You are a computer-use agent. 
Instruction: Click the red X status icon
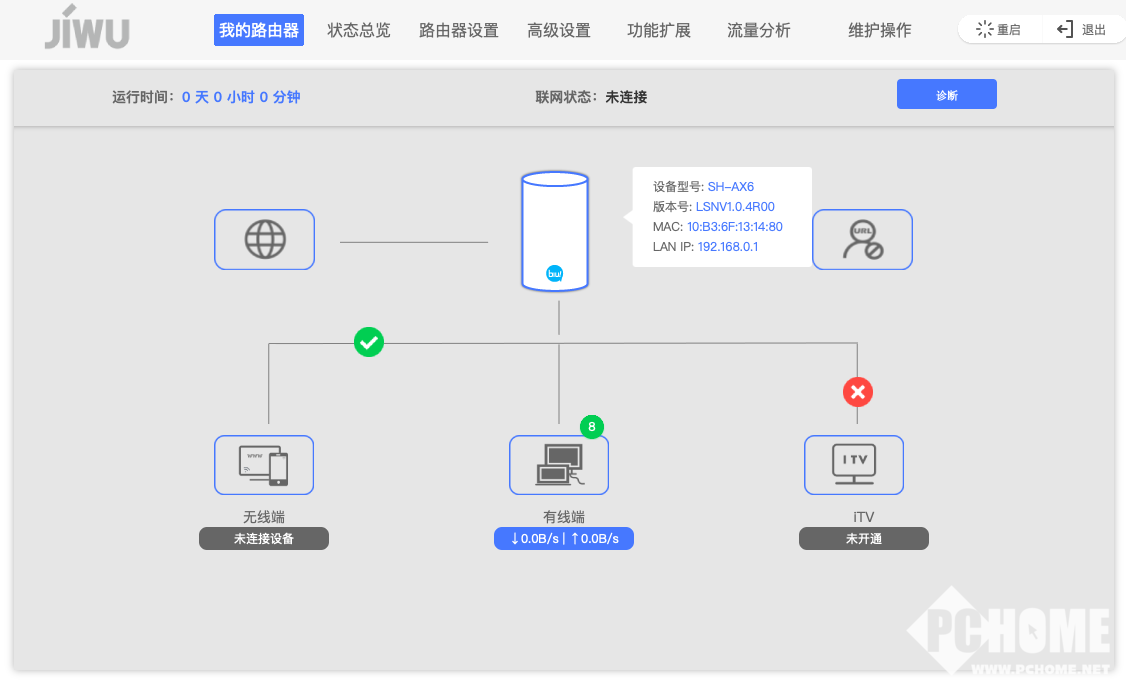[857, 392]
